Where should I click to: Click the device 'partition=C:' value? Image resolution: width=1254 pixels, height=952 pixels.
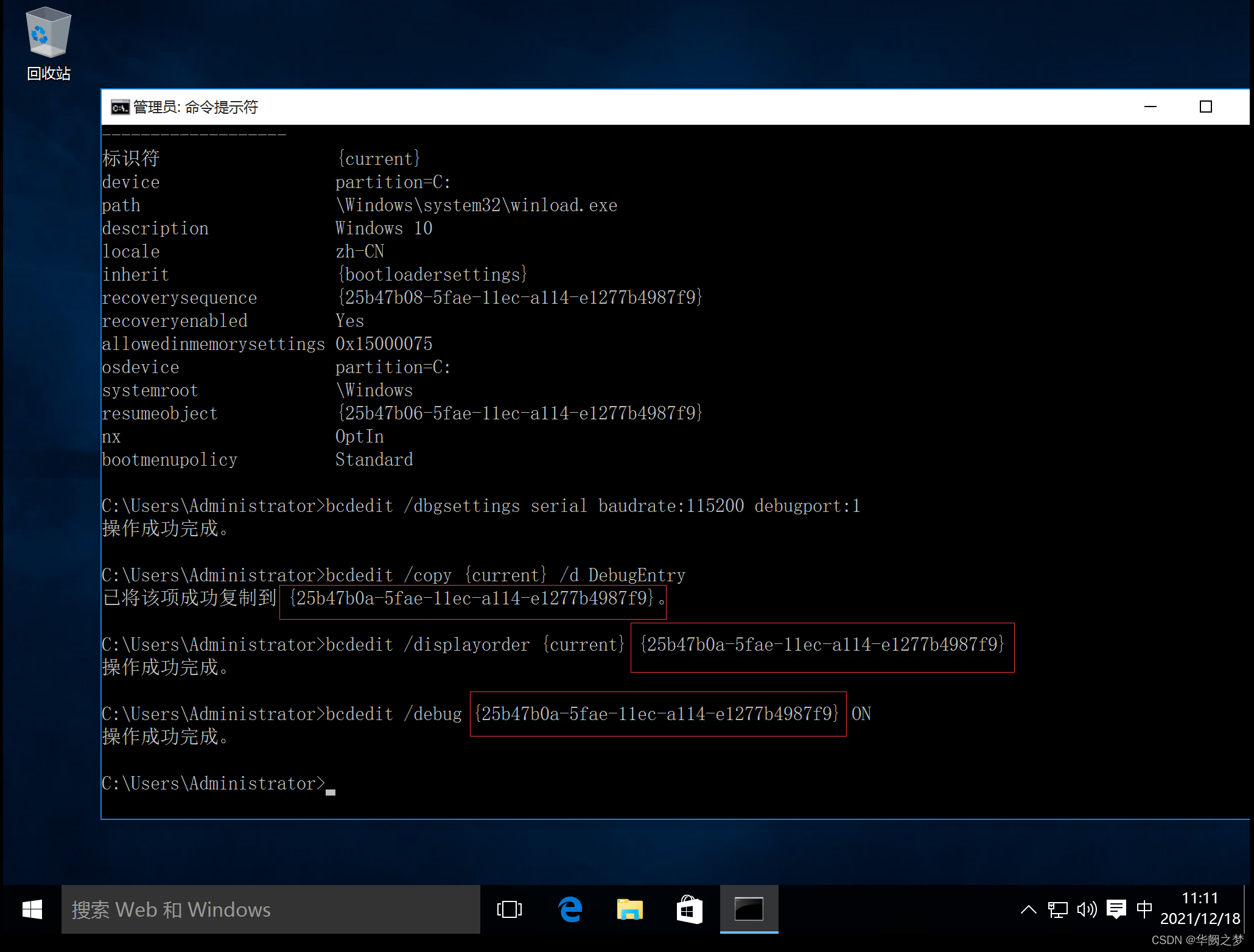(393, 182)
